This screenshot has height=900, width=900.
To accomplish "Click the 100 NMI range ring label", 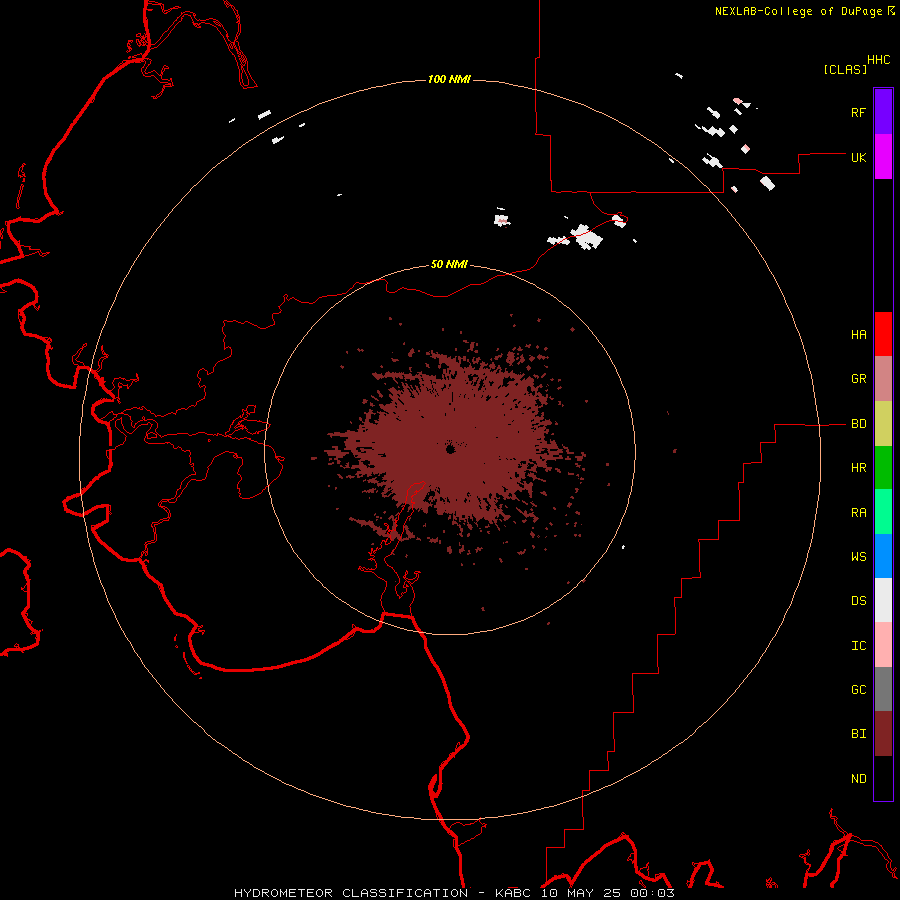I will 449,79.
